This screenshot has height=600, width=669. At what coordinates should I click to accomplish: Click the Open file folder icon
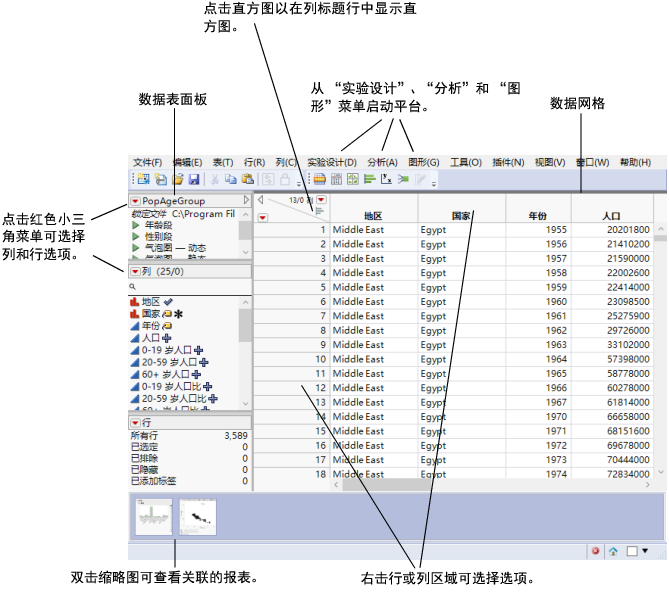177,179
